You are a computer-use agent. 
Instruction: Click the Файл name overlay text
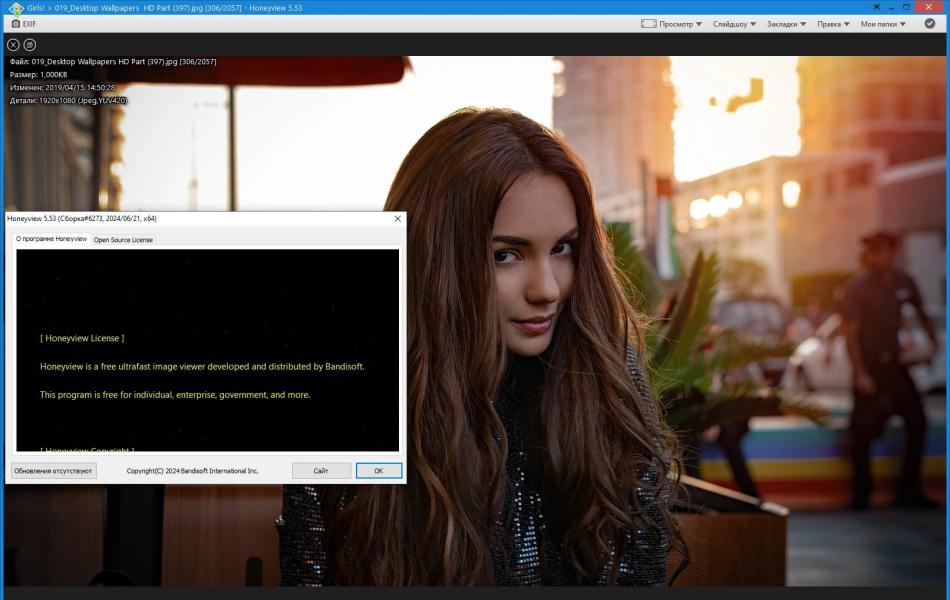coord(113,62)
